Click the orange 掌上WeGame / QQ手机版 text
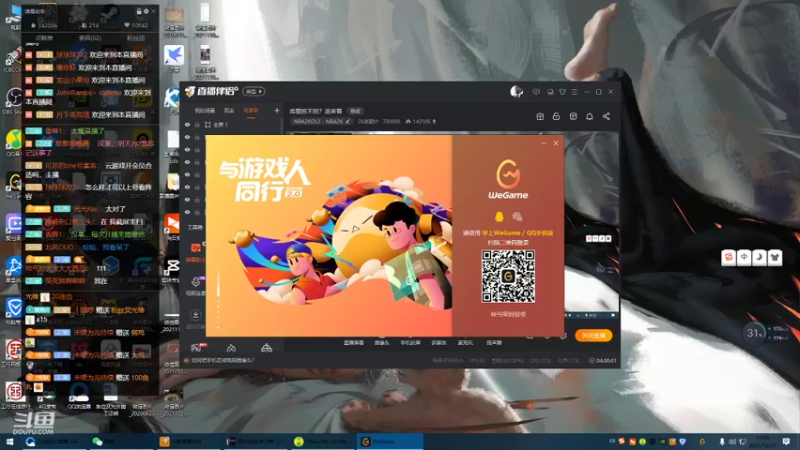 click(x=517, y=233)
